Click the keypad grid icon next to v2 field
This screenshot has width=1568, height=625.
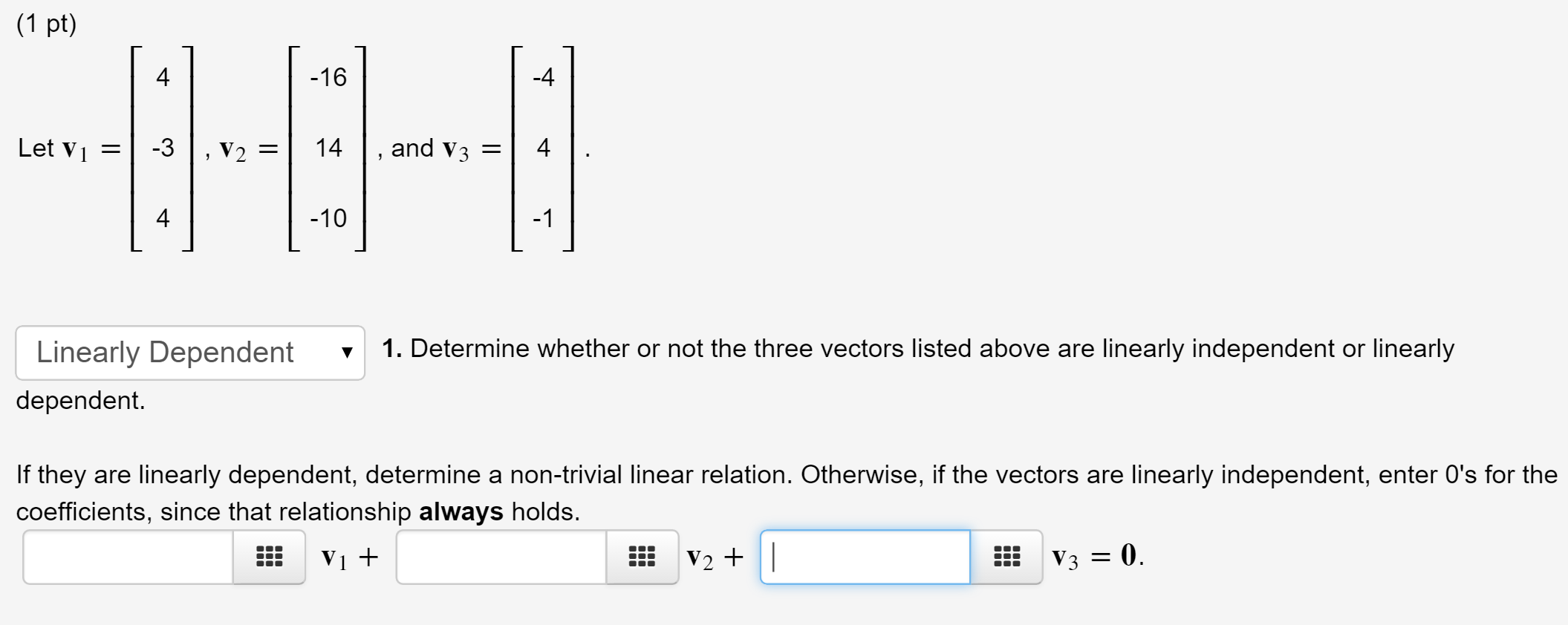click(643, 557)
